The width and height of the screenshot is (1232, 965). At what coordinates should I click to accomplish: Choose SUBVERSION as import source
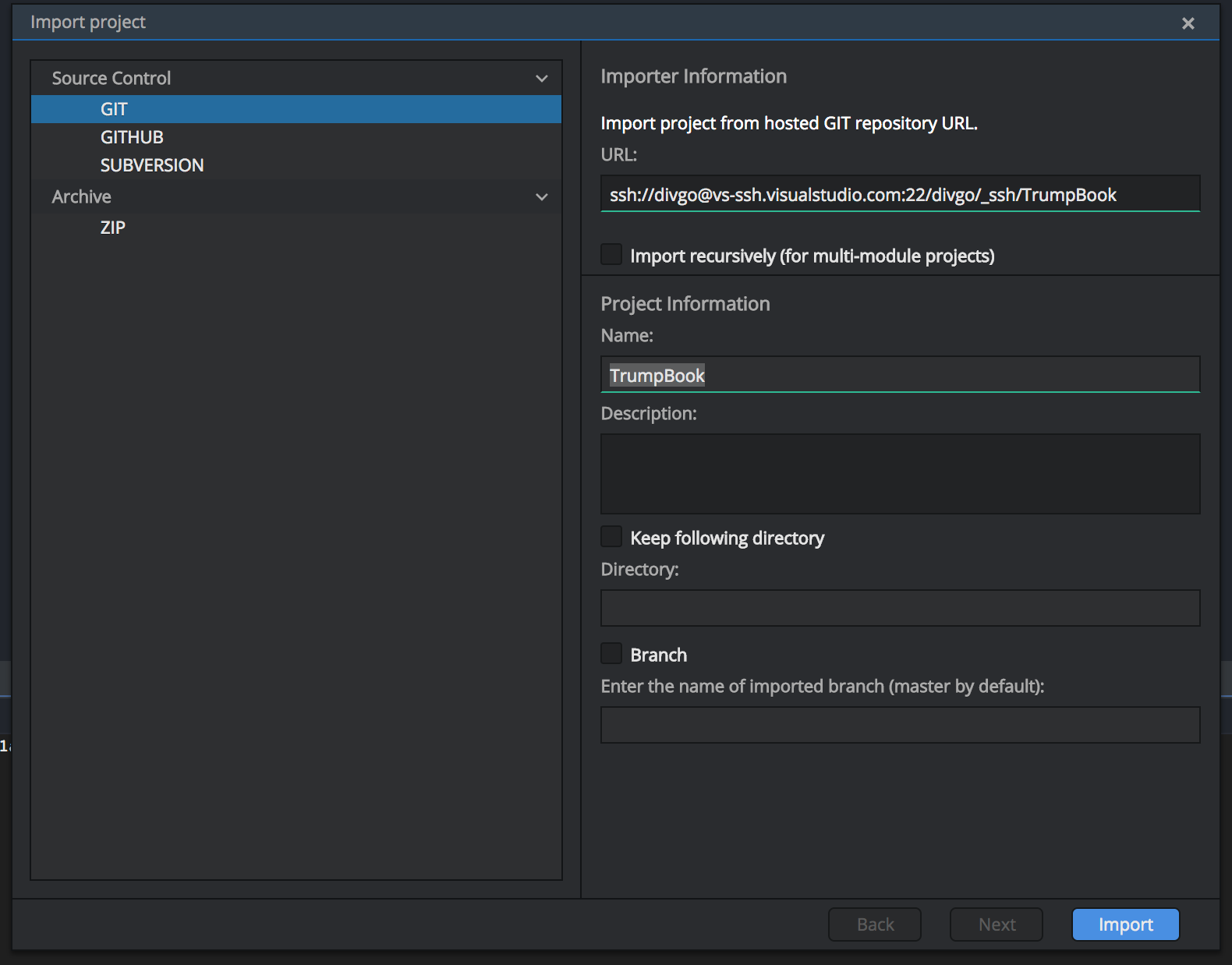[152, 165]
